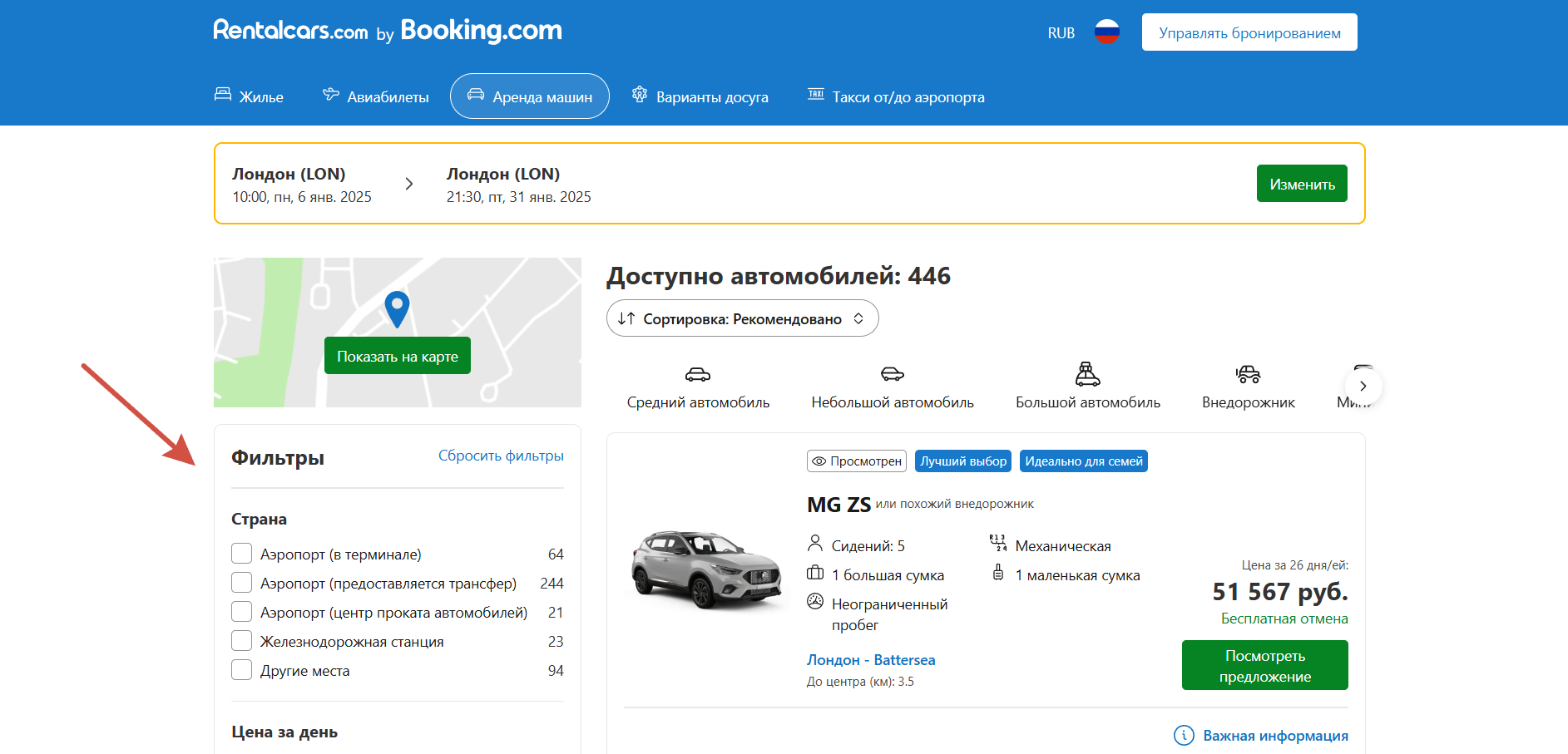Click the seats person icon

(x=815, y=544)
